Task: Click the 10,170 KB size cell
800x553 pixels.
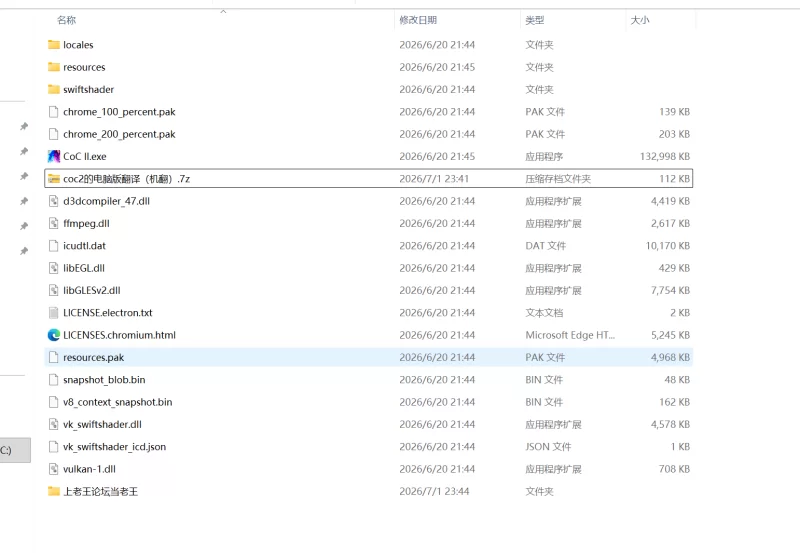Action: pos(667,246)
